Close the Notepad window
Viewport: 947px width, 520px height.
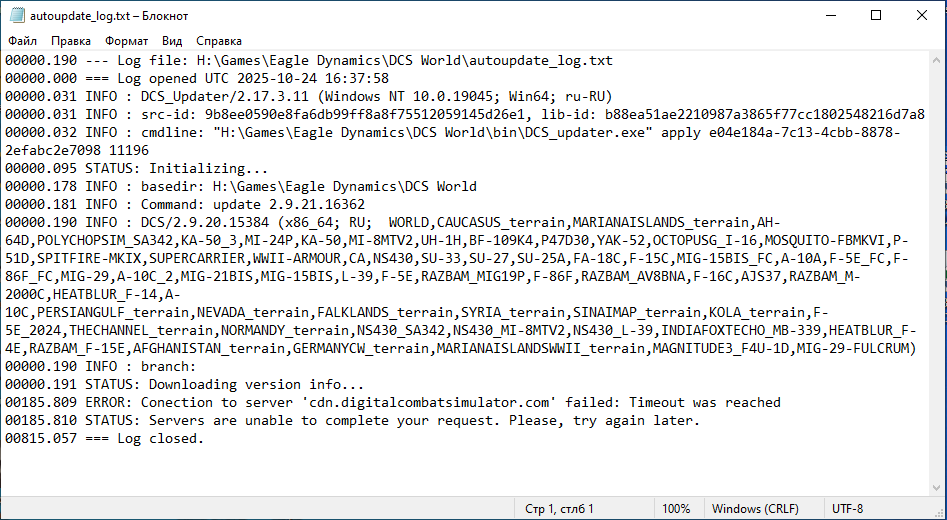[x=923, y=15]
